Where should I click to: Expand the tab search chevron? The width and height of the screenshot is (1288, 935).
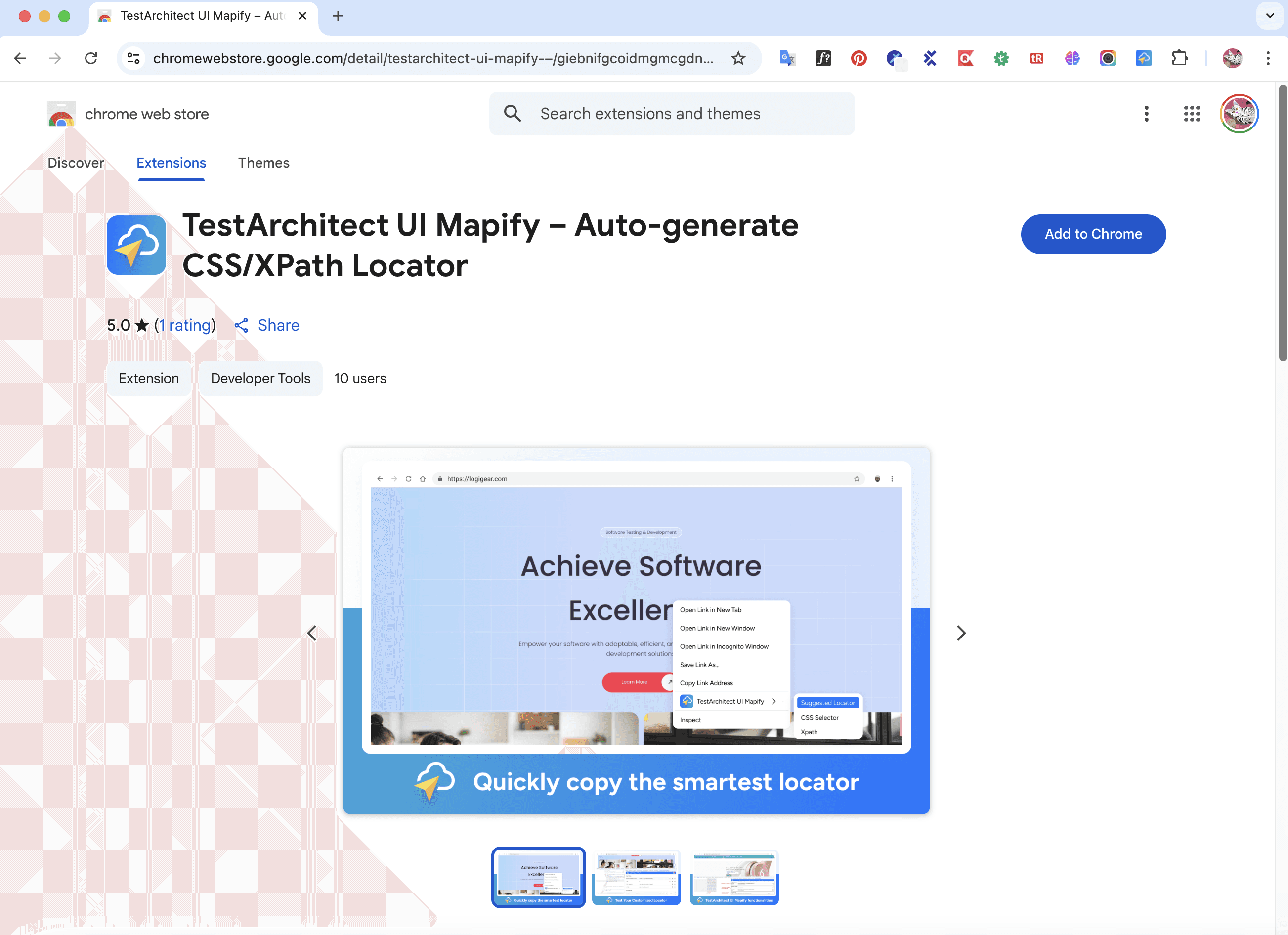pyautogui.click(x=1269, y=16)
